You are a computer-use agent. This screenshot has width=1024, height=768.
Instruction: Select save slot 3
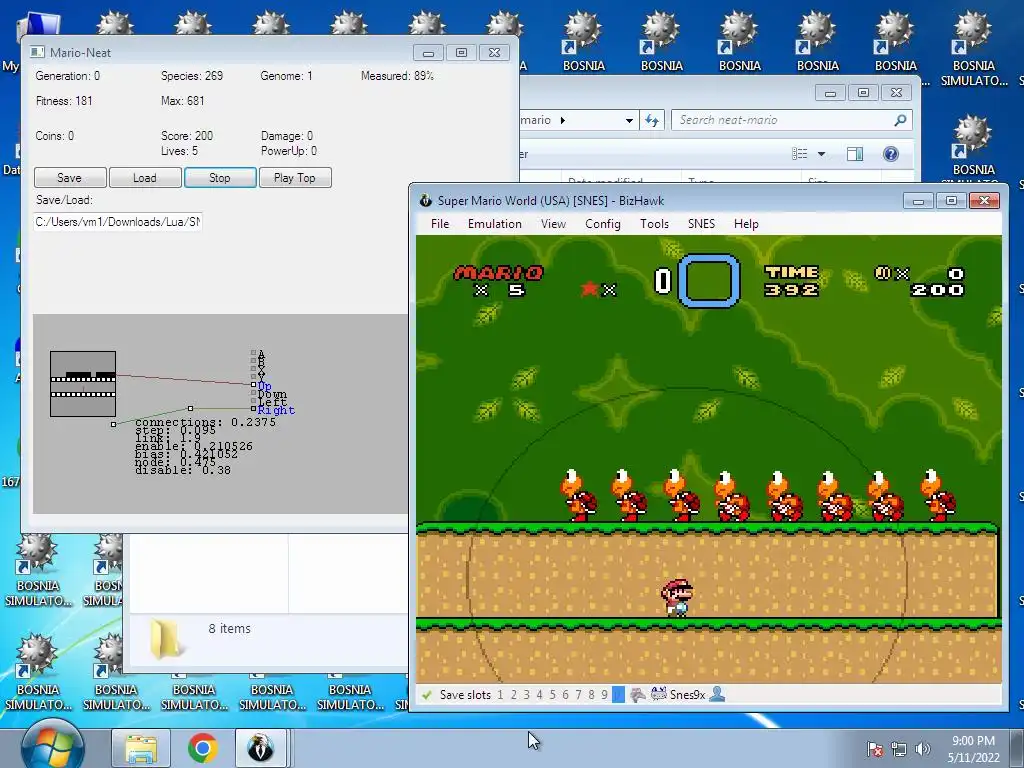[526, 695]
